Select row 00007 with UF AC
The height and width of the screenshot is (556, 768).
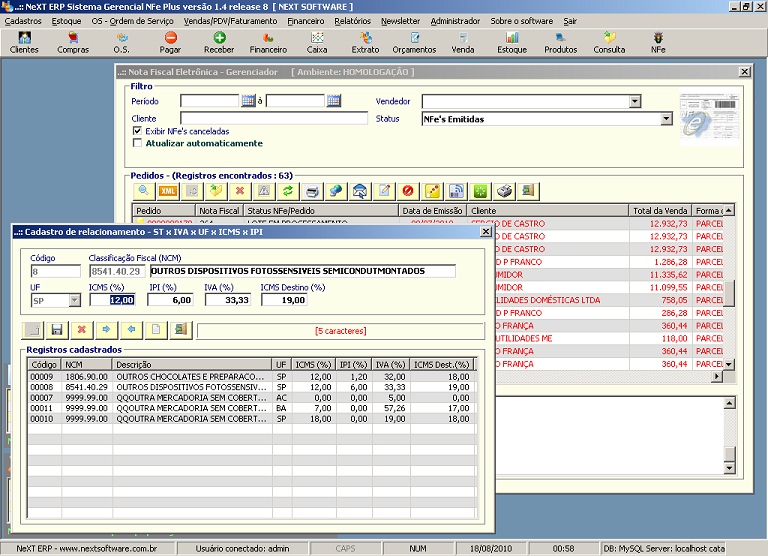pyautogui.click(x=251, y=398)
